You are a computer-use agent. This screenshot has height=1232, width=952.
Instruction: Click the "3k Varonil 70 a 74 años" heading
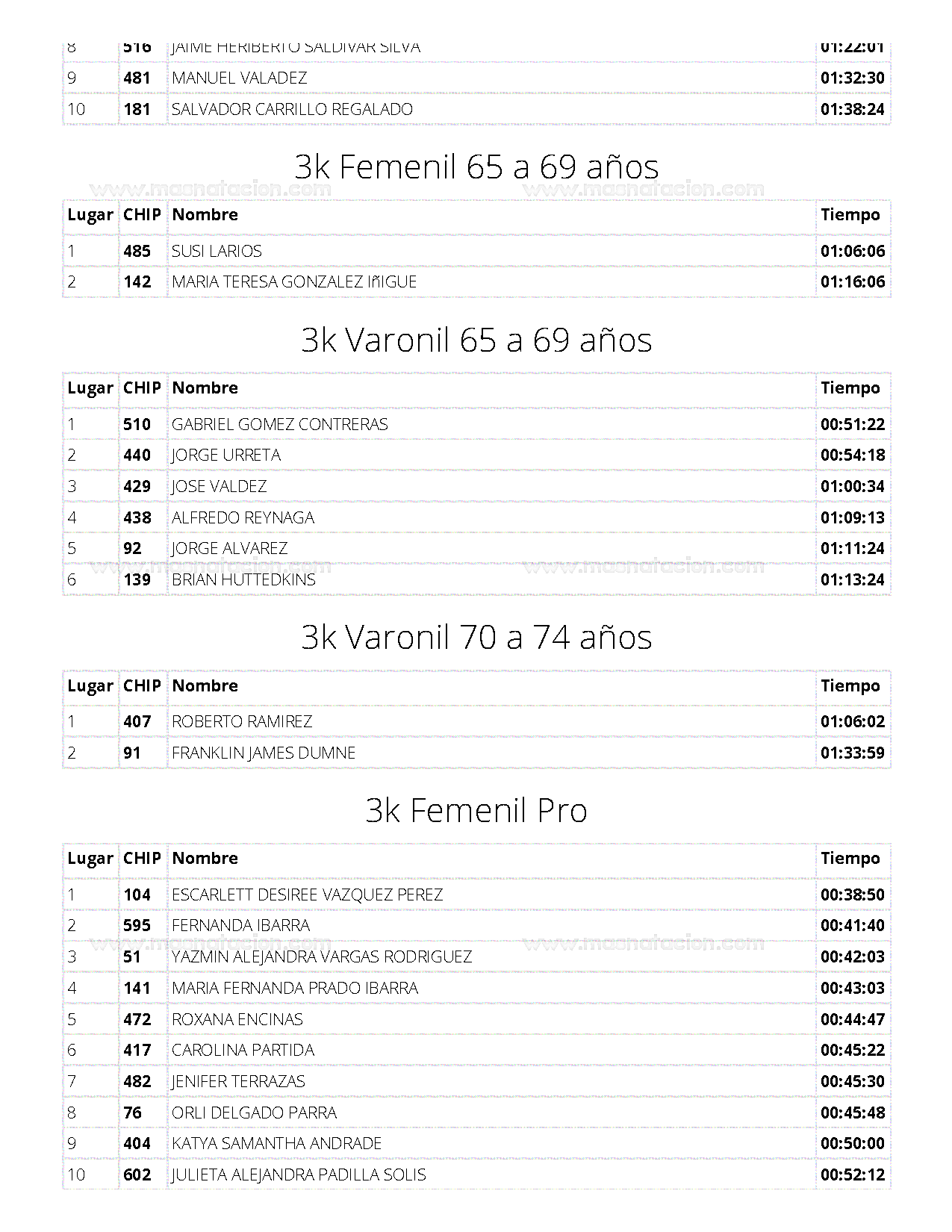tap(476, 637)
